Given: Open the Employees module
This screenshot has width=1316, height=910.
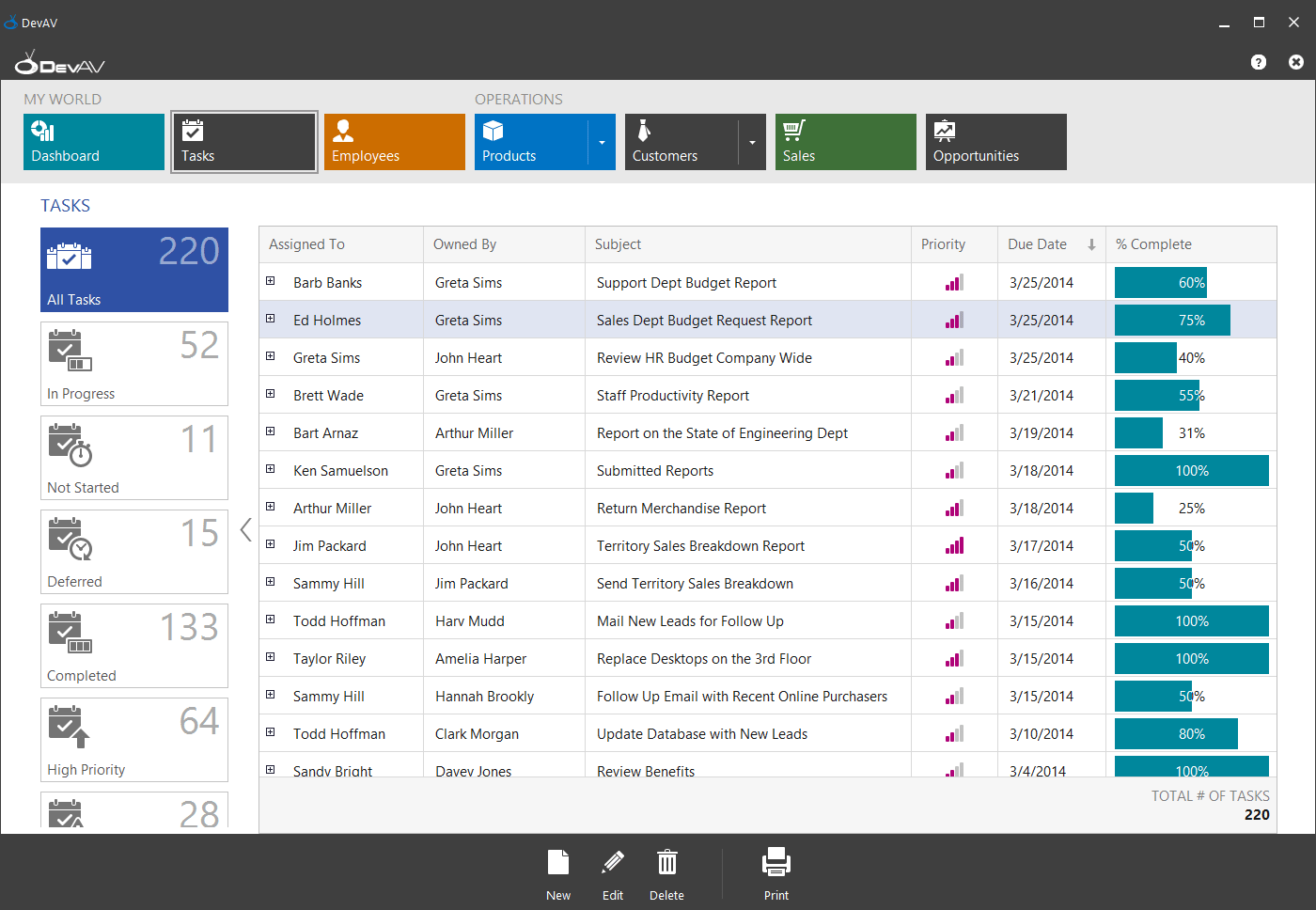Looking at the screenshot, I should coord(395,142).
